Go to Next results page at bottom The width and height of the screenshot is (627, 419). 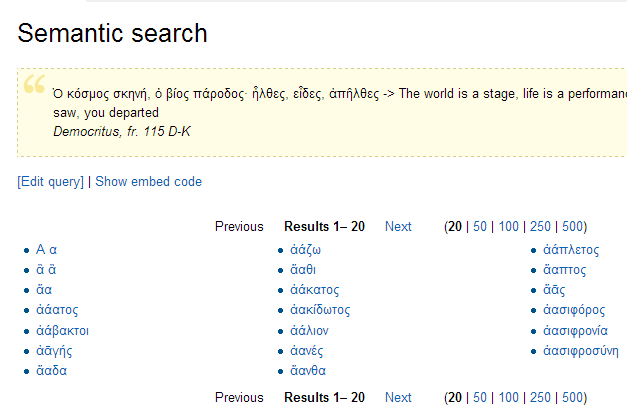(398, 398)
